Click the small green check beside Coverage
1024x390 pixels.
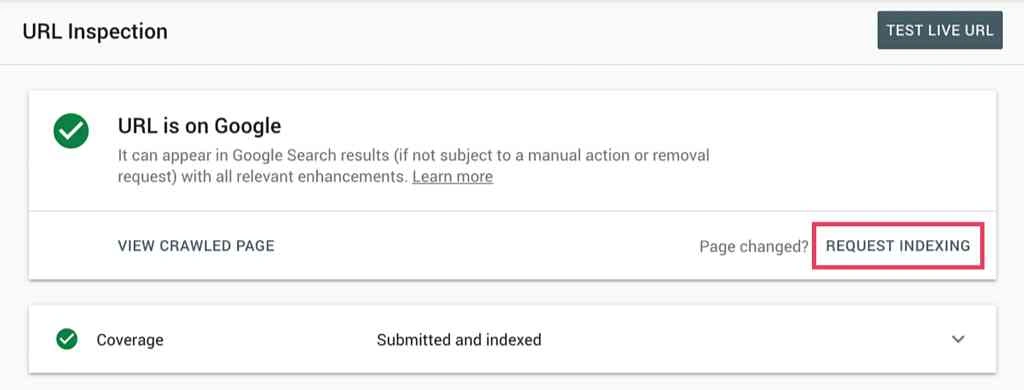pos(67,339)
